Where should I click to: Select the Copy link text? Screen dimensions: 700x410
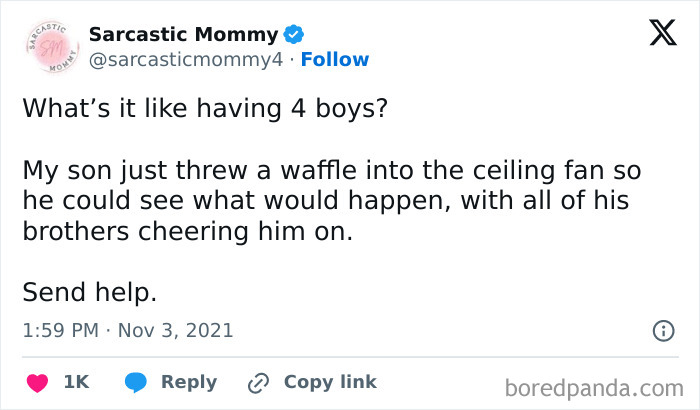(x=330, y=382)
